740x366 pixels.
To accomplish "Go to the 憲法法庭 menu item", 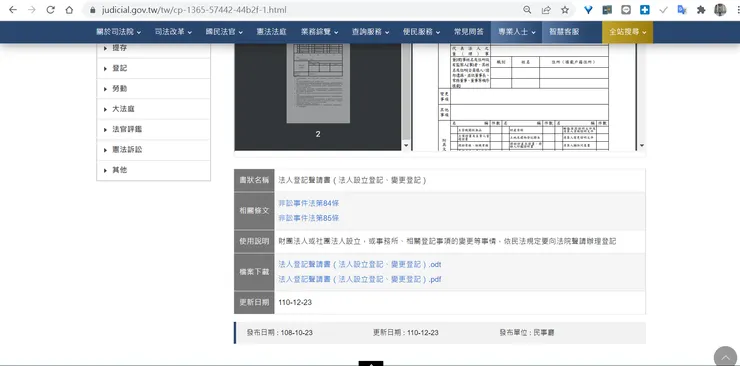I will [271, 32].
